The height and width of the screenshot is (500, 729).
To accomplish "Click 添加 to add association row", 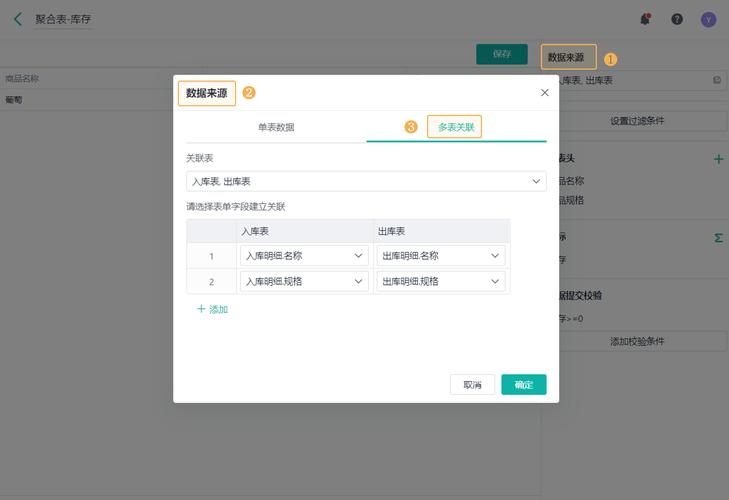I will 212,309.
